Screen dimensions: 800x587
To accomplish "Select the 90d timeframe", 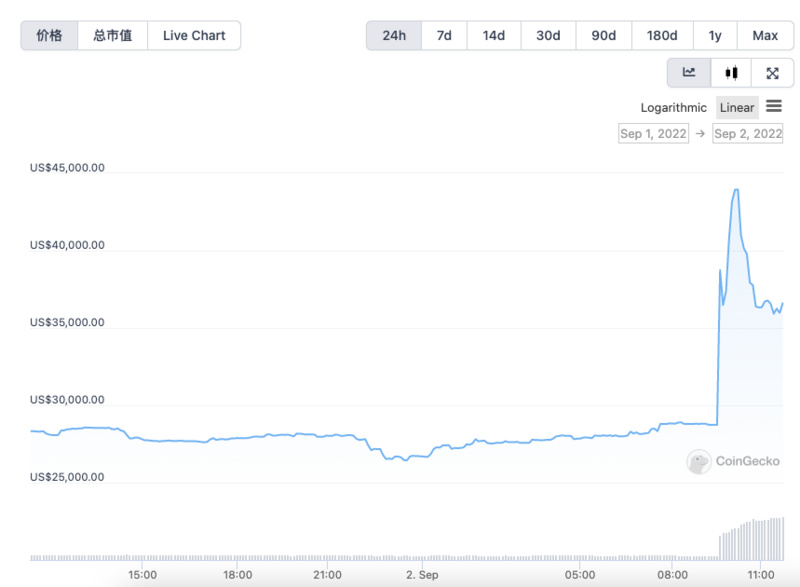I will [603, 35].
